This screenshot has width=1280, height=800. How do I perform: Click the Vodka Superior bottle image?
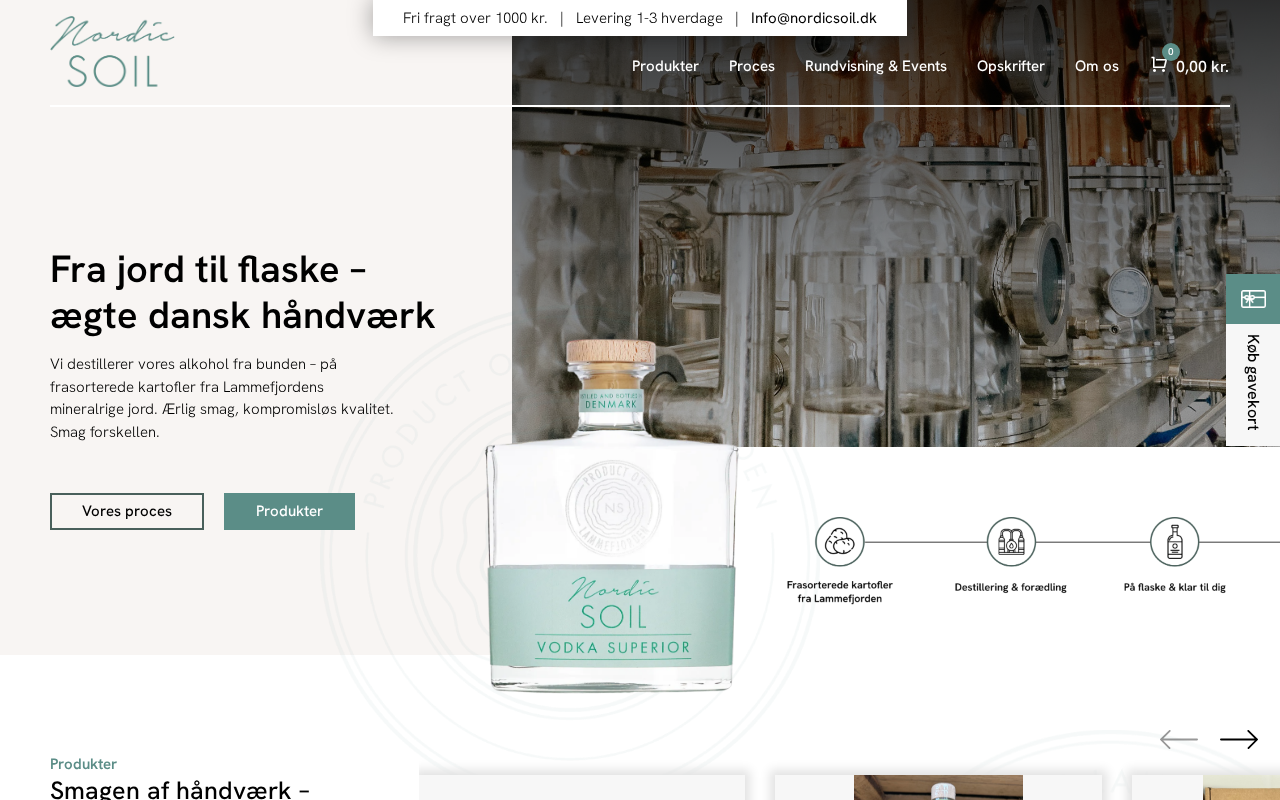(x=611, y=515)
